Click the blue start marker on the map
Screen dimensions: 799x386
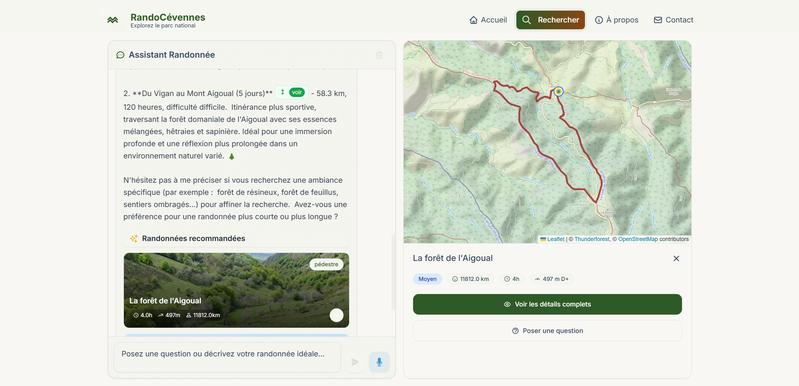click(x=558, y=91)
